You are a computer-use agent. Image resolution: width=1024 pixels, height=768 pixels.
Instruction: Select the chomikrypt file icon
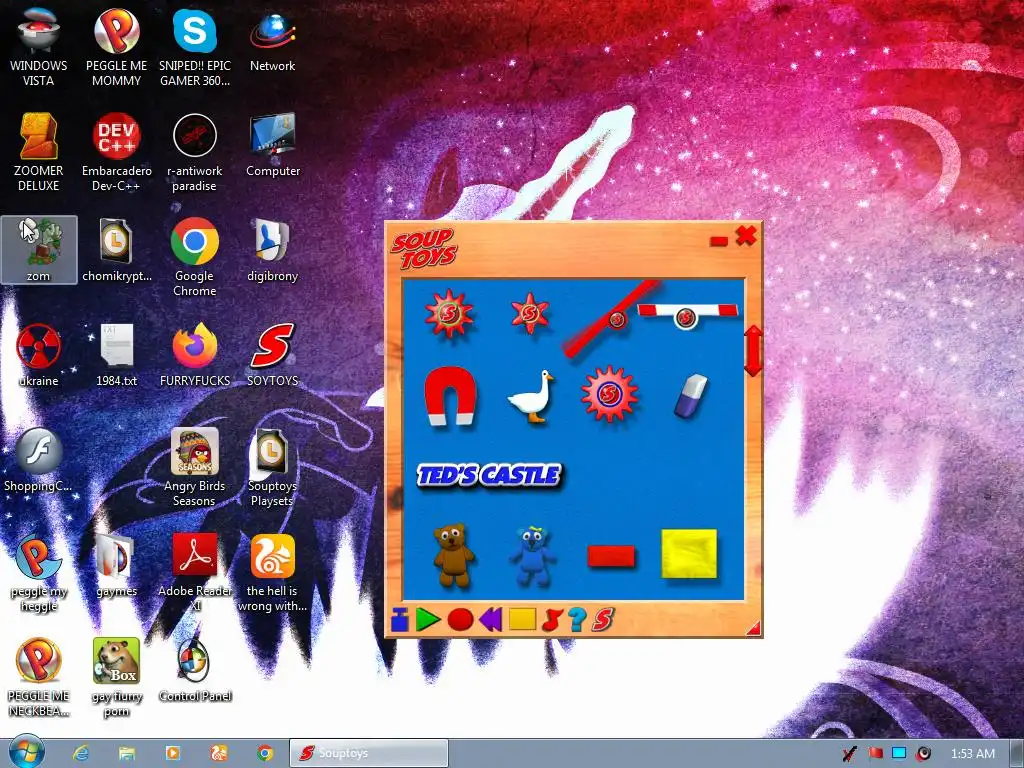[x=116, y=251]
